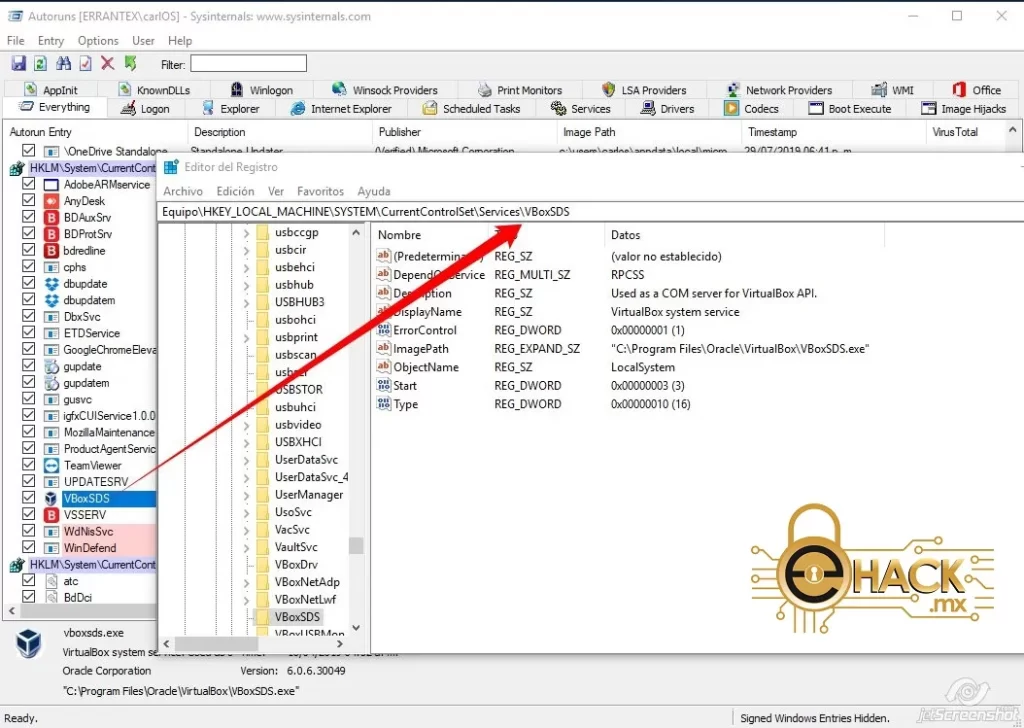Screen dimensions: 1024x728
Task: Click the TeamViewer entry icon
Action: (51, 466)
